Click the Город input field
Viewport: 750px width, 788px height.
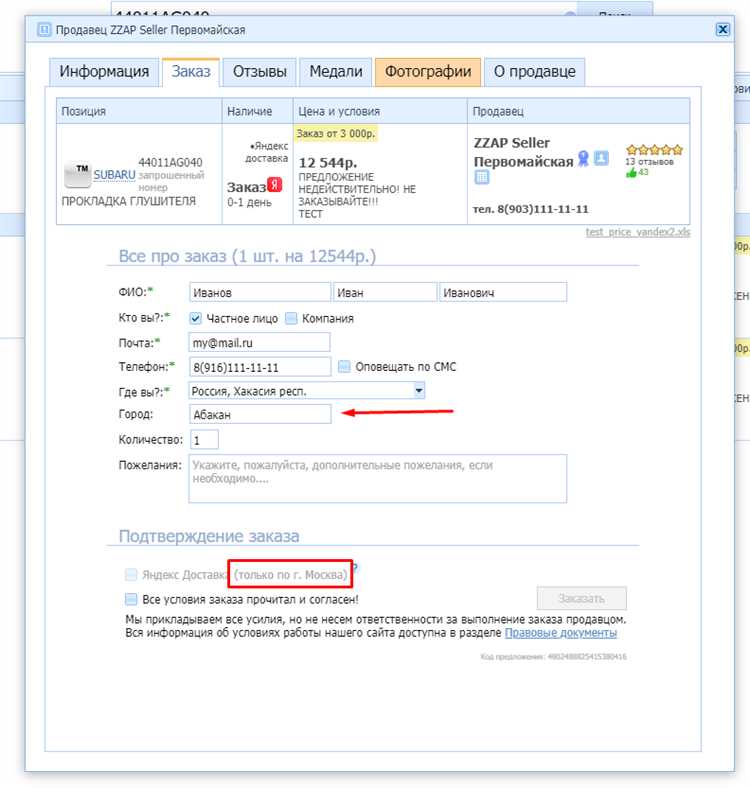pos(259,414)
